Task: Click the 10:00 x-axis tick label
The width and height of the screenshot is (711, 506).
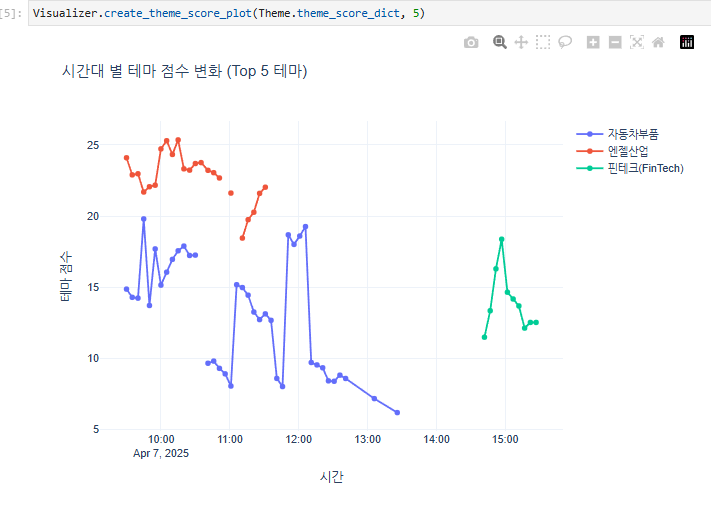Action: (161, 439)
